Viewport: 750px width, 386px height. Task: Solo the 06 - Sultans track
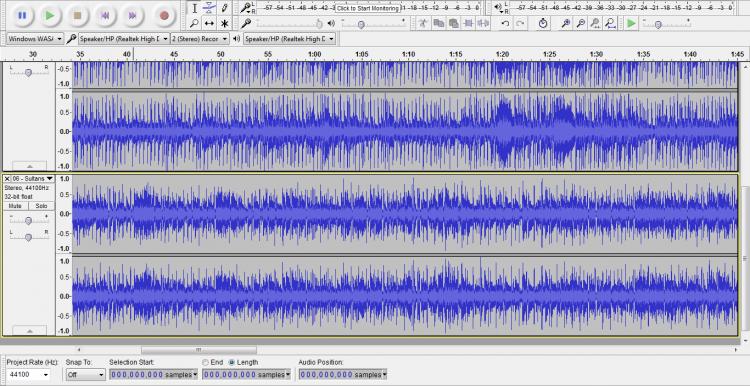pyautogui.click(x=41, y=206)
